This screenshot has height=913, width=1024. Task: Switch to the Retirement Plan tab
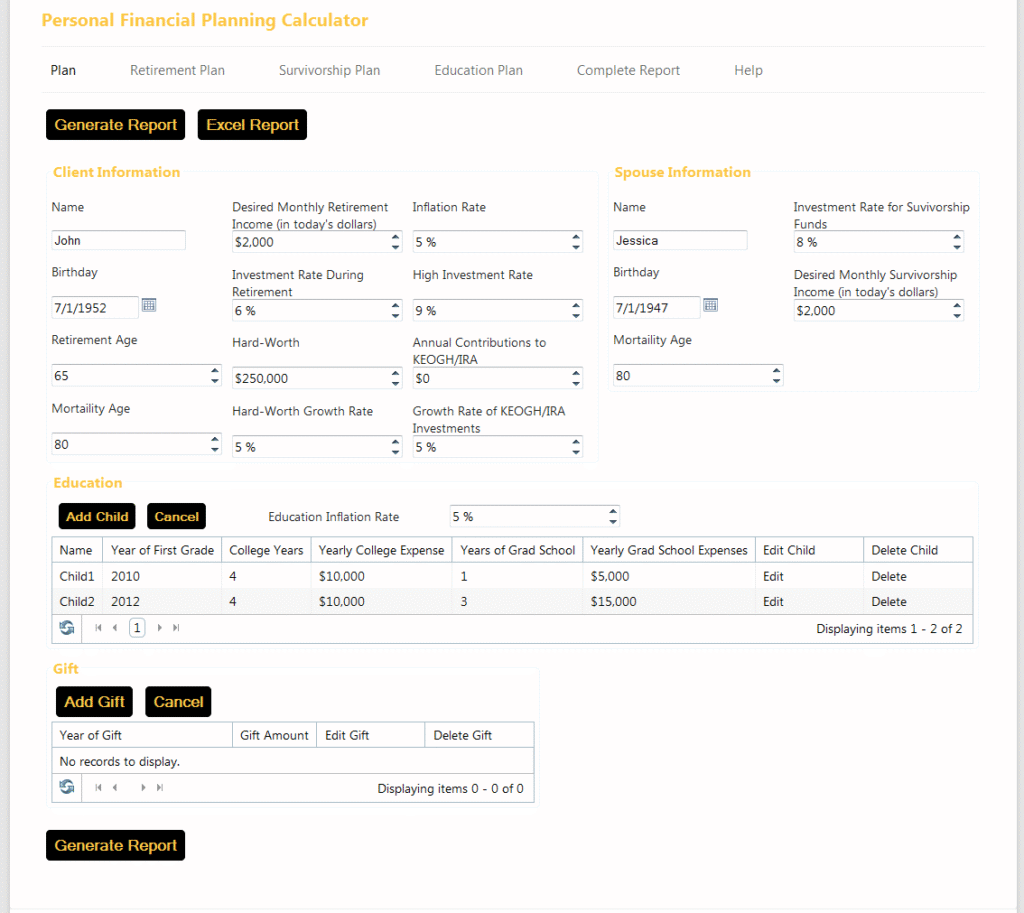pos(177,70)
